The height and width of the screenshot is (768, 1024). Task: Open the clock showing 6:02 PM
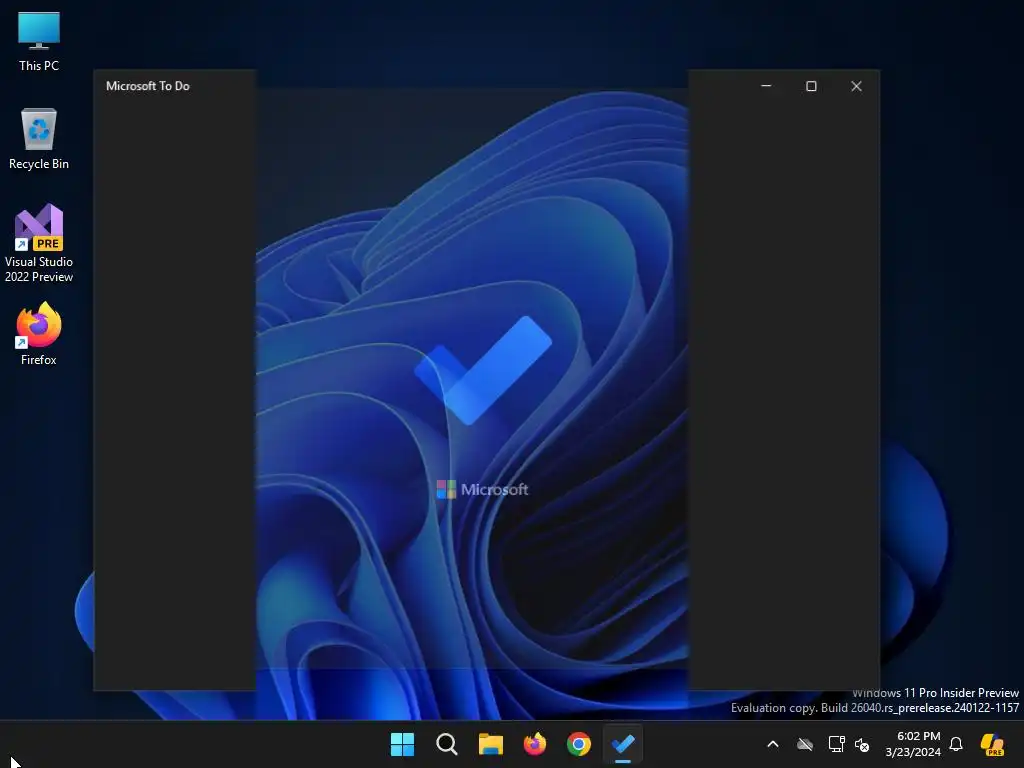tap(913, 744)
